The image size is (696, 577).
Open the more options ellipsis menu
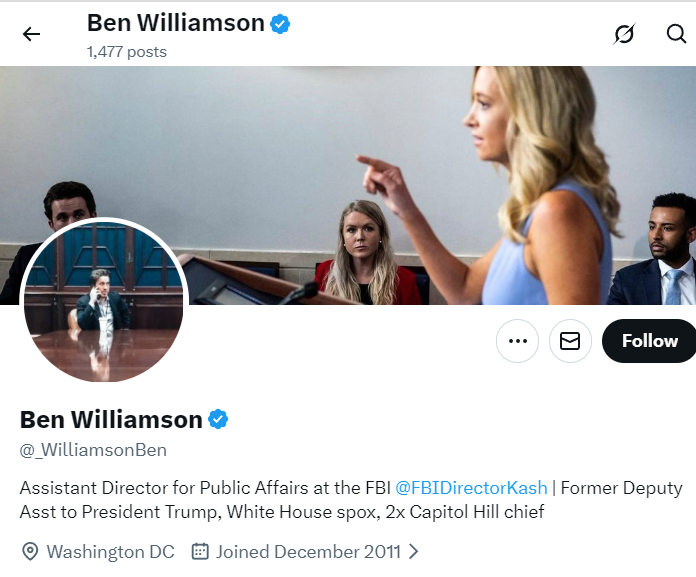pos(517,341)
